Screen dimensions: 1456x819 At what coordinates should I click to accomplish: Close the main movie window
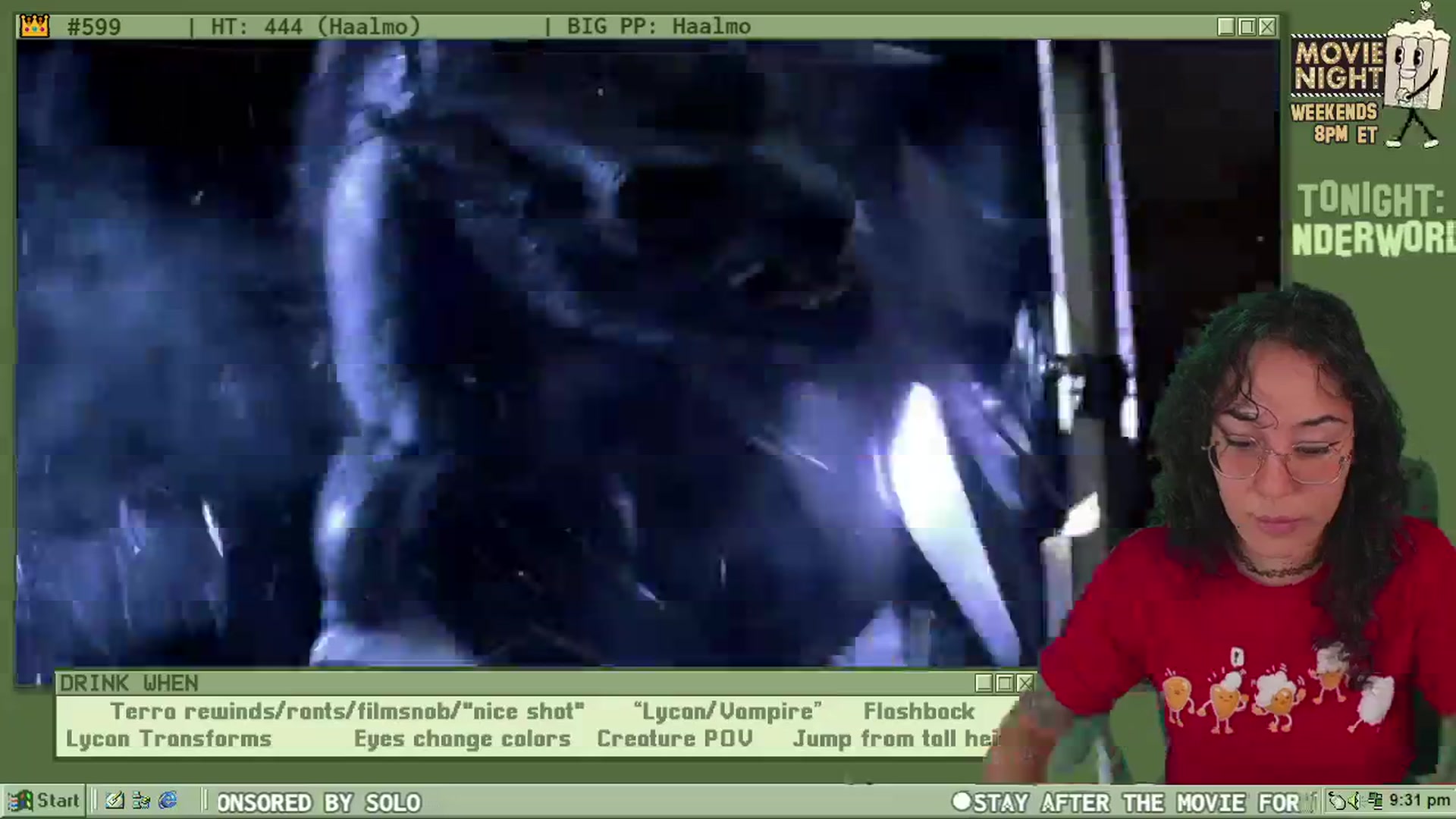pos(1267,27)
